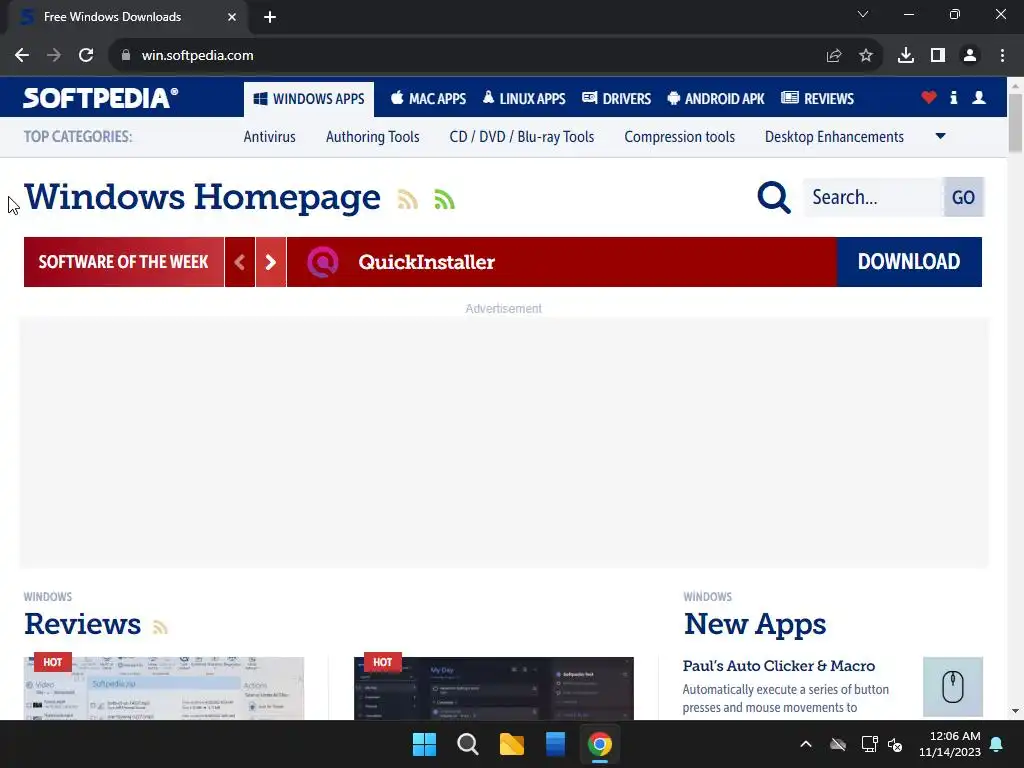This screenshot has height=768, width=1024.
Task: Click the Softpedia logo
Action: point(101,98)
